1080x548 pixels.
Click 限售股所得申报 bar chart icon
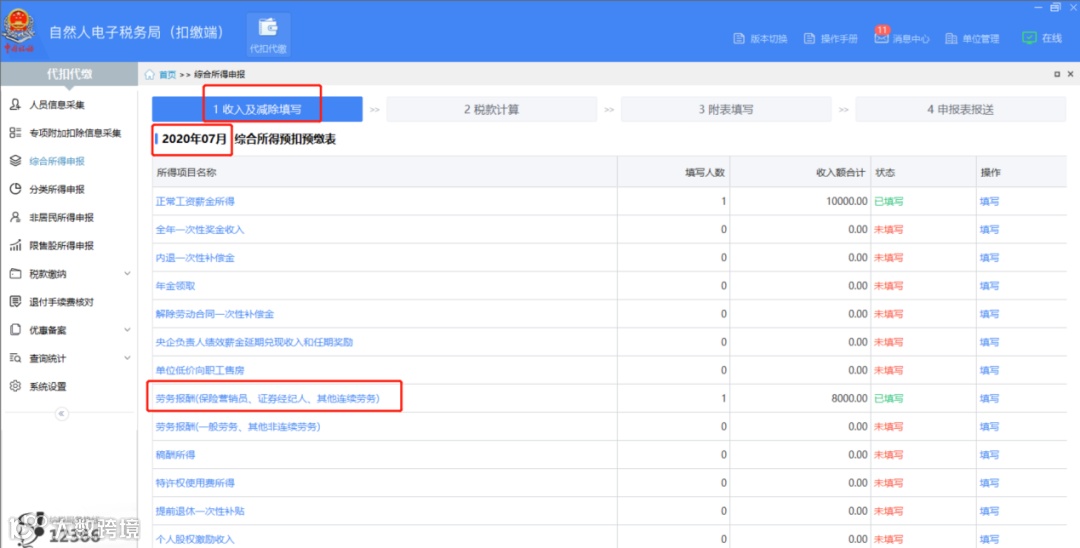point(15,246)
